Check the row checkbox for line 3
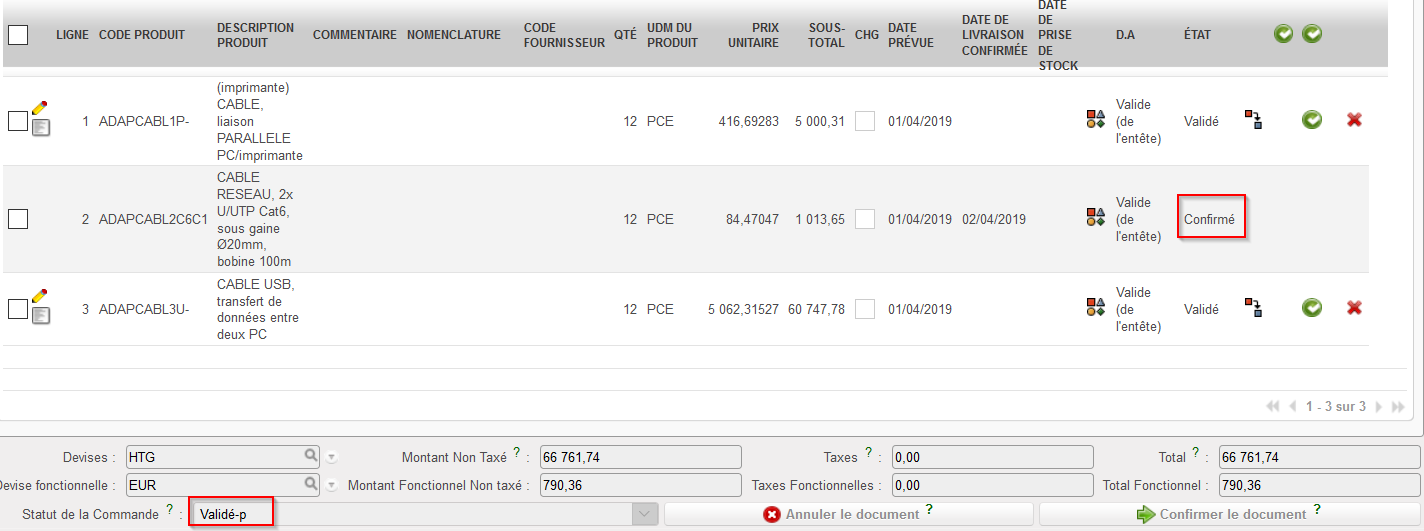The image size is (1424, 531). click(18, 308)
